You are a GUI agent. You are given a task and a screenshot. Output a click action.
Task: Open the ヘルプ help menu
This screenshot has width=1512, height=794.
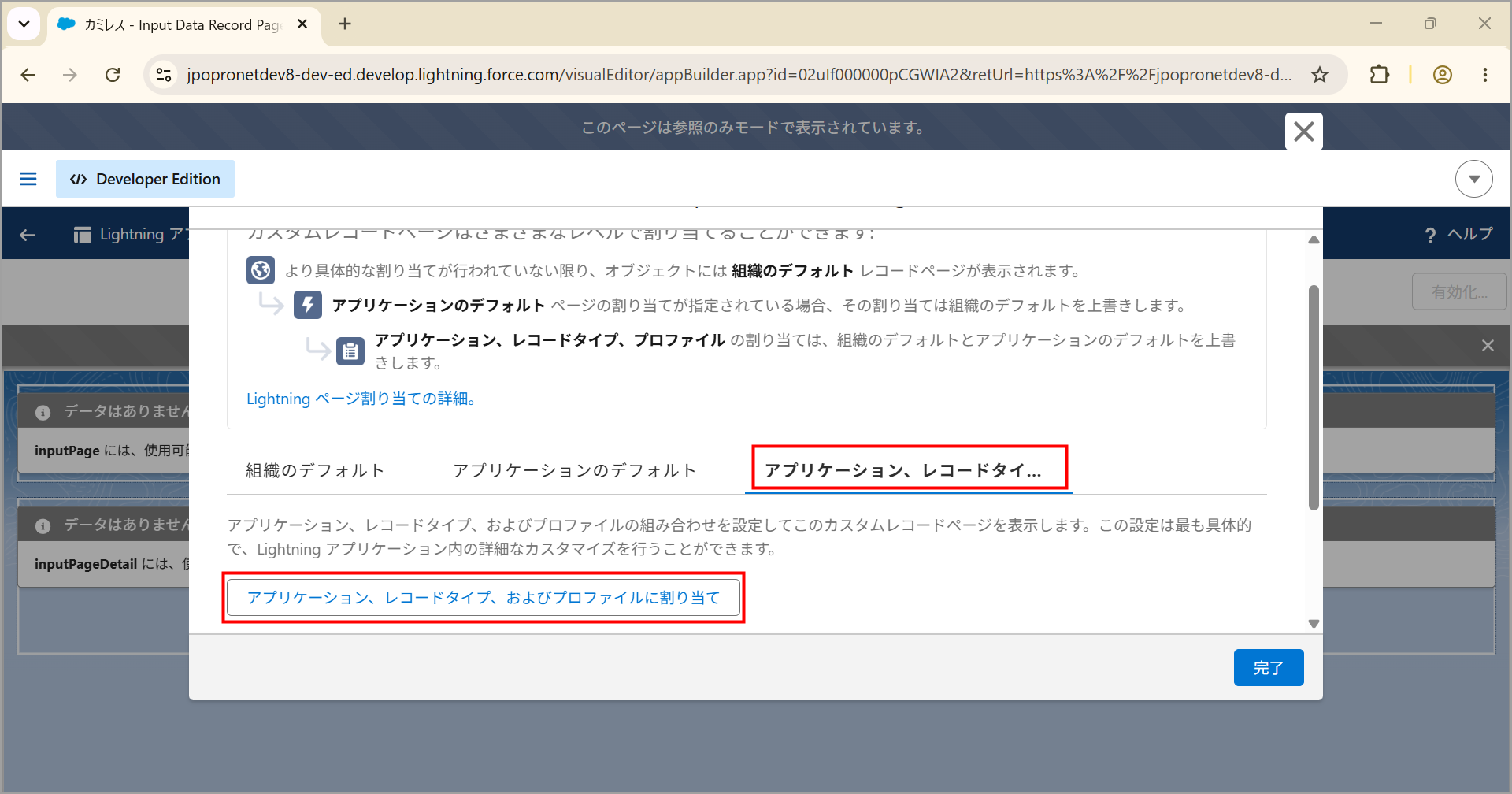tap(1459, 234)
